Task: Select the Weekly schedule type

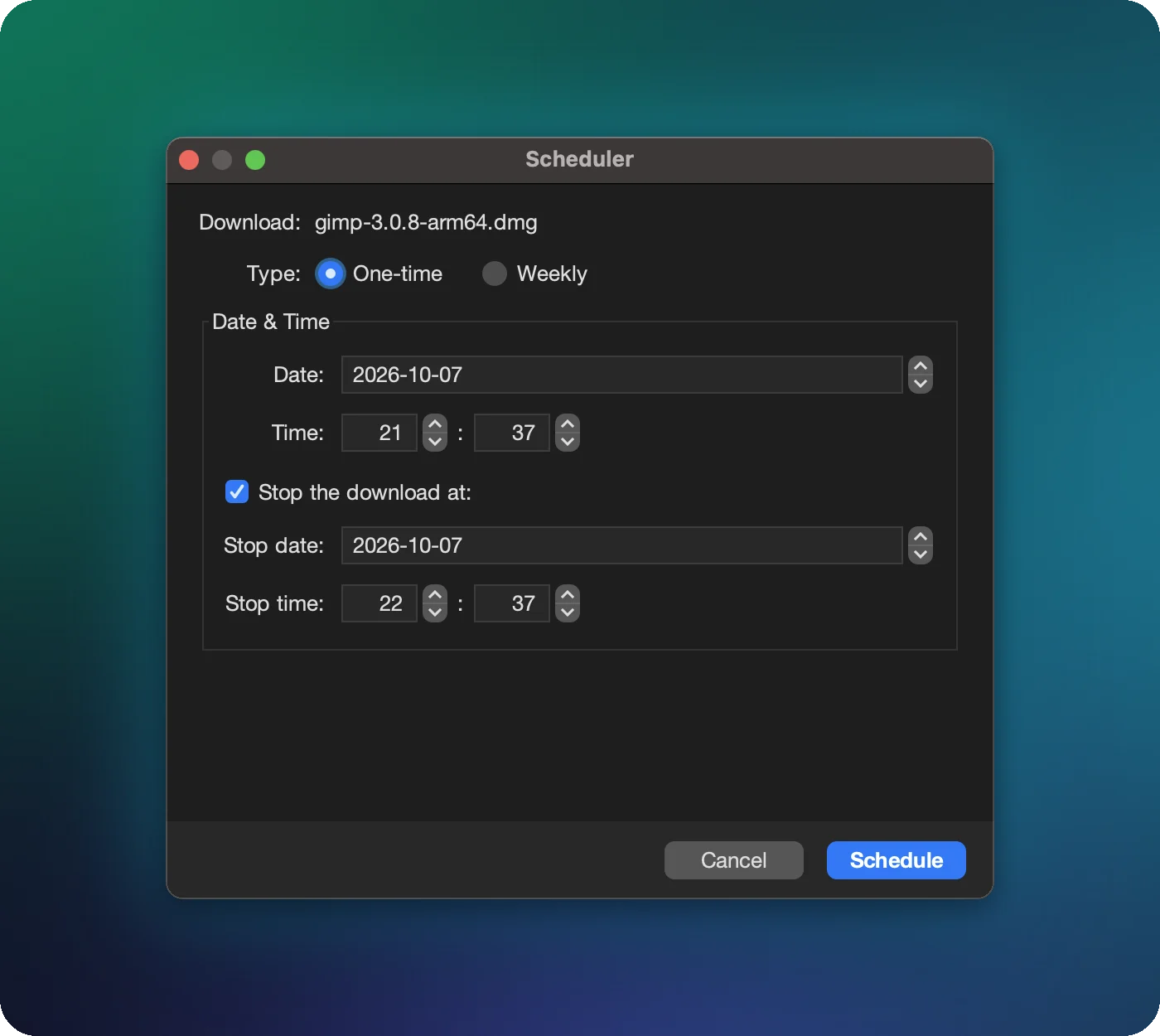Action: pyautogui.click(x=495, y=274)
